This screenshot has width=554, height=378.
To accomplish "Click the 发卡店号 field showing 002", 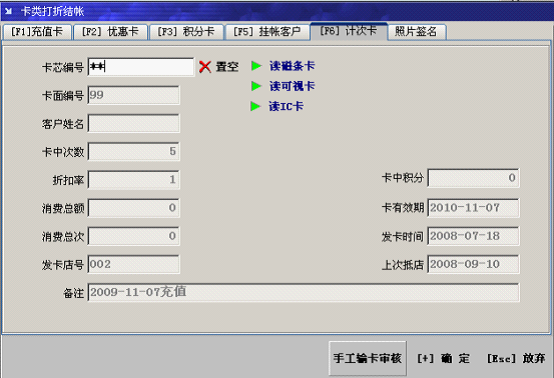I will 134,264.
